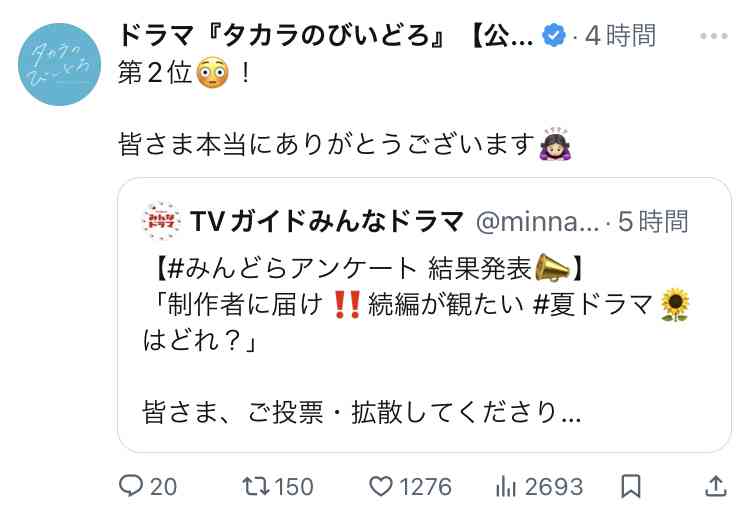View analytics via the bar chart icon
750x518 pixels.
tap(506, 487)
